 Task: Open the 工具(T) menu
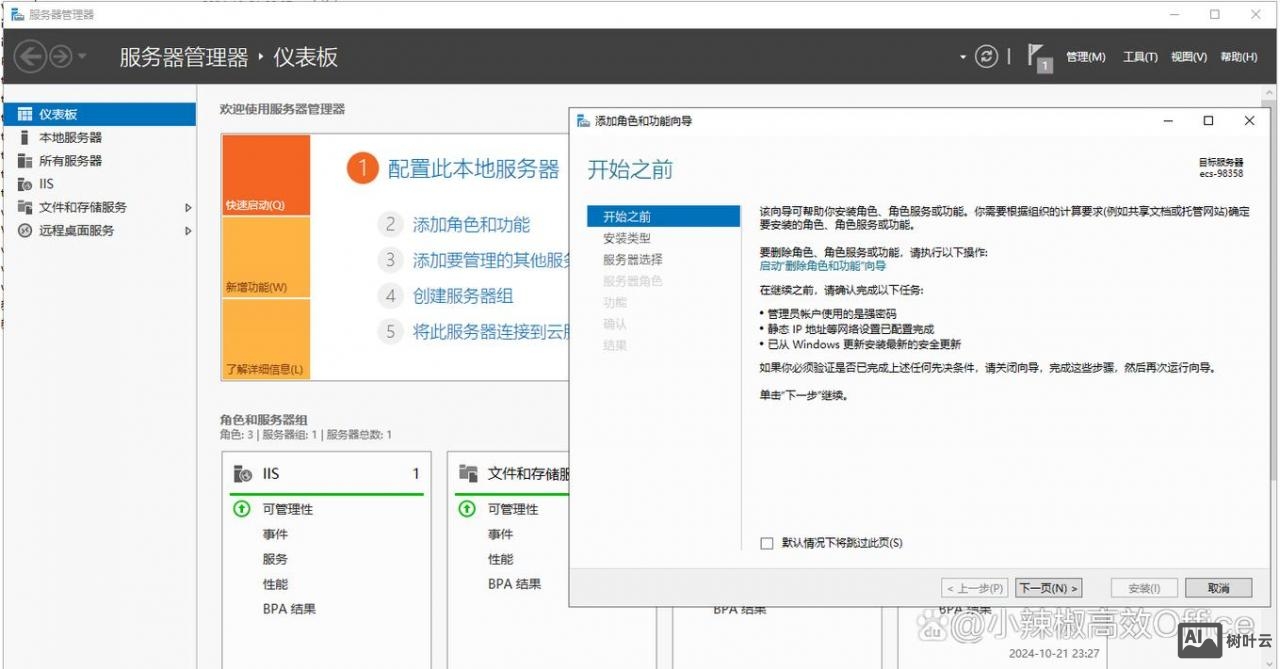coord(1140,57)
